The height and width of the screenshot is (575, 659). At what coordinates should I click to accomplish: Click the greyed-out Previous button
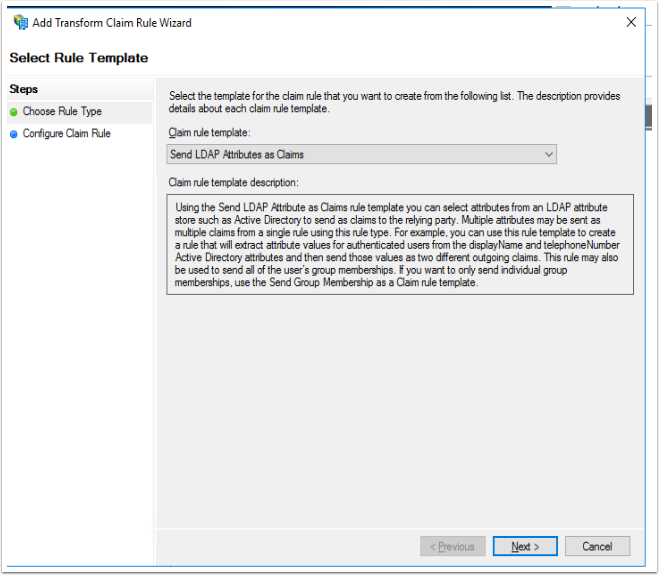(453, 546)
